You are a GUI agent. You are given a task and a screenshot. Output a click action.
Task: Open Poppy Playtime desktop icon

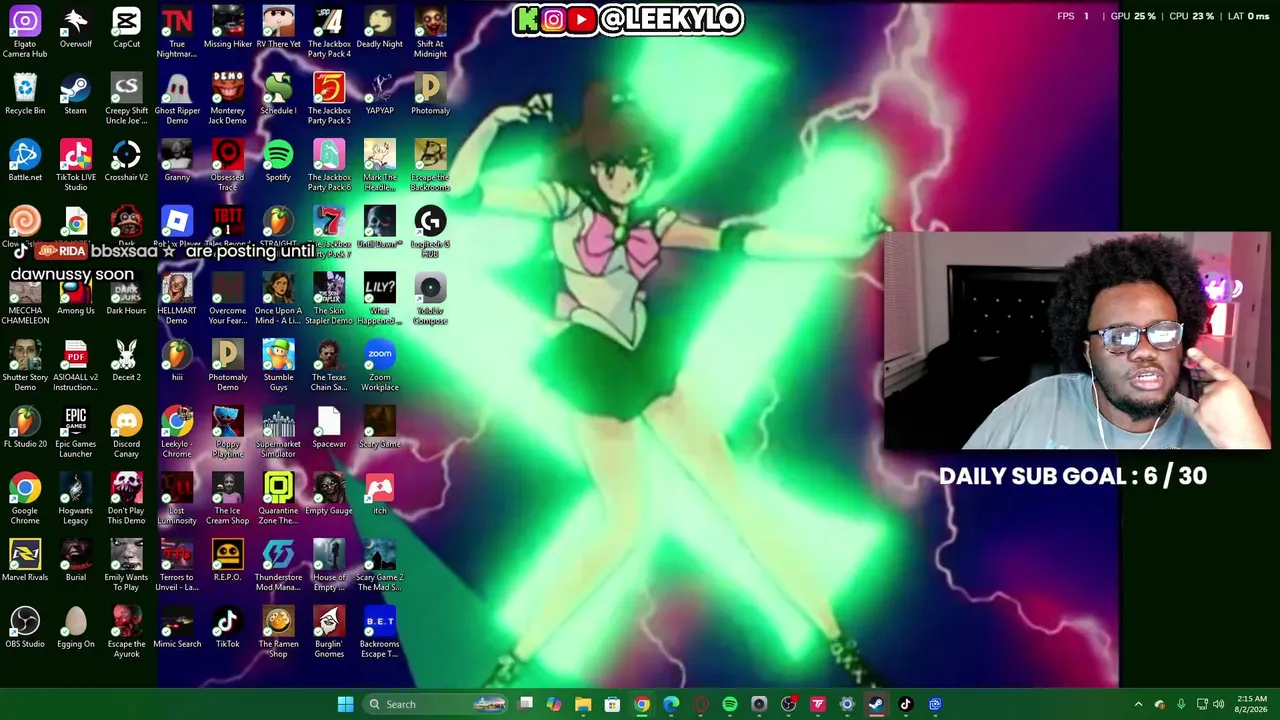227,432
